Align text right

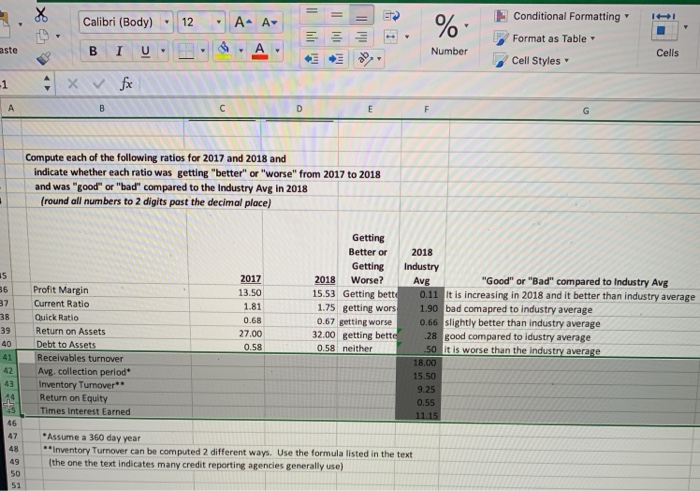(x=361, y=37)
